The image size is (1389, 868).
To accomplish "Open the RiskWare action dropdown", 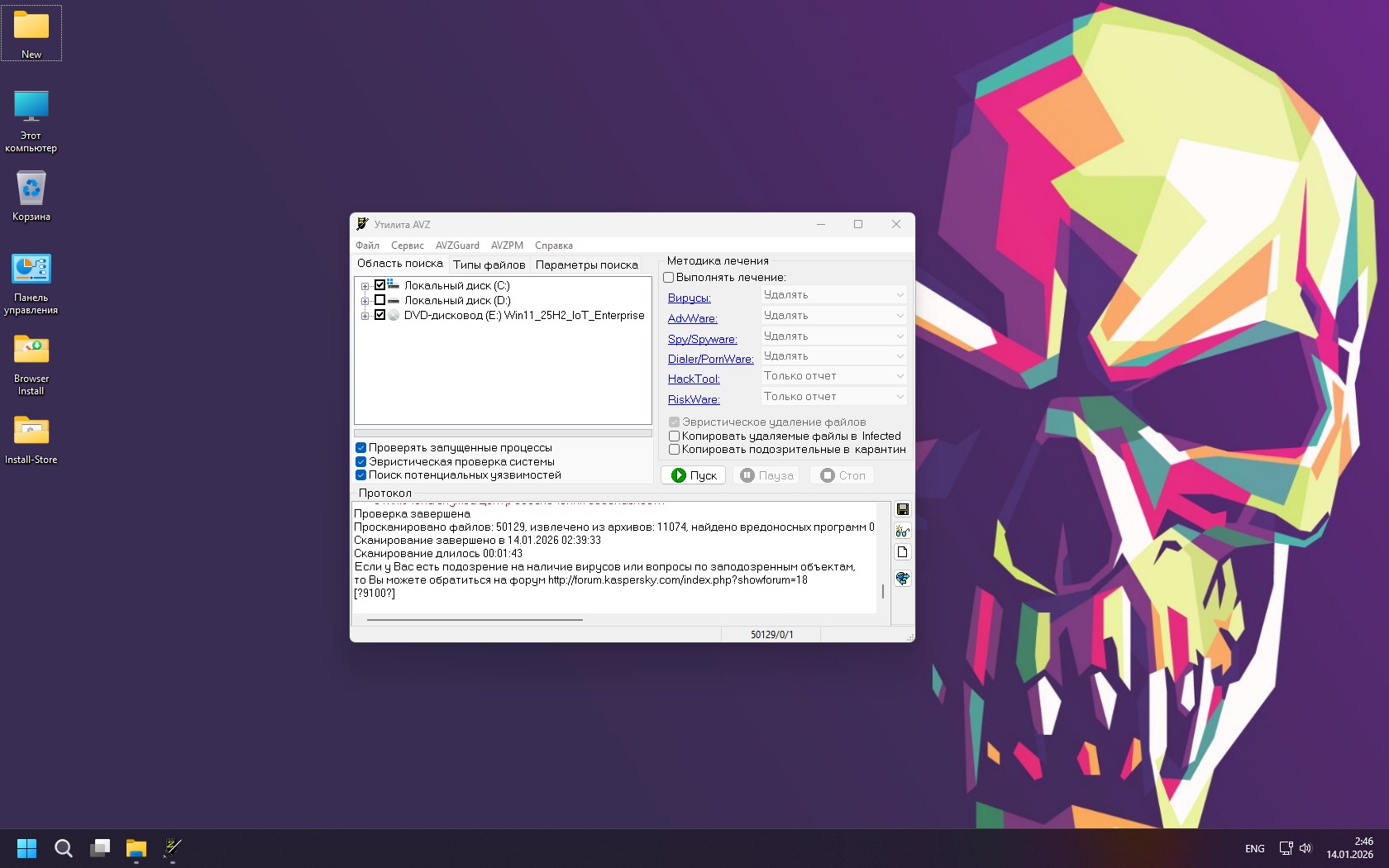I will point(833,397).
